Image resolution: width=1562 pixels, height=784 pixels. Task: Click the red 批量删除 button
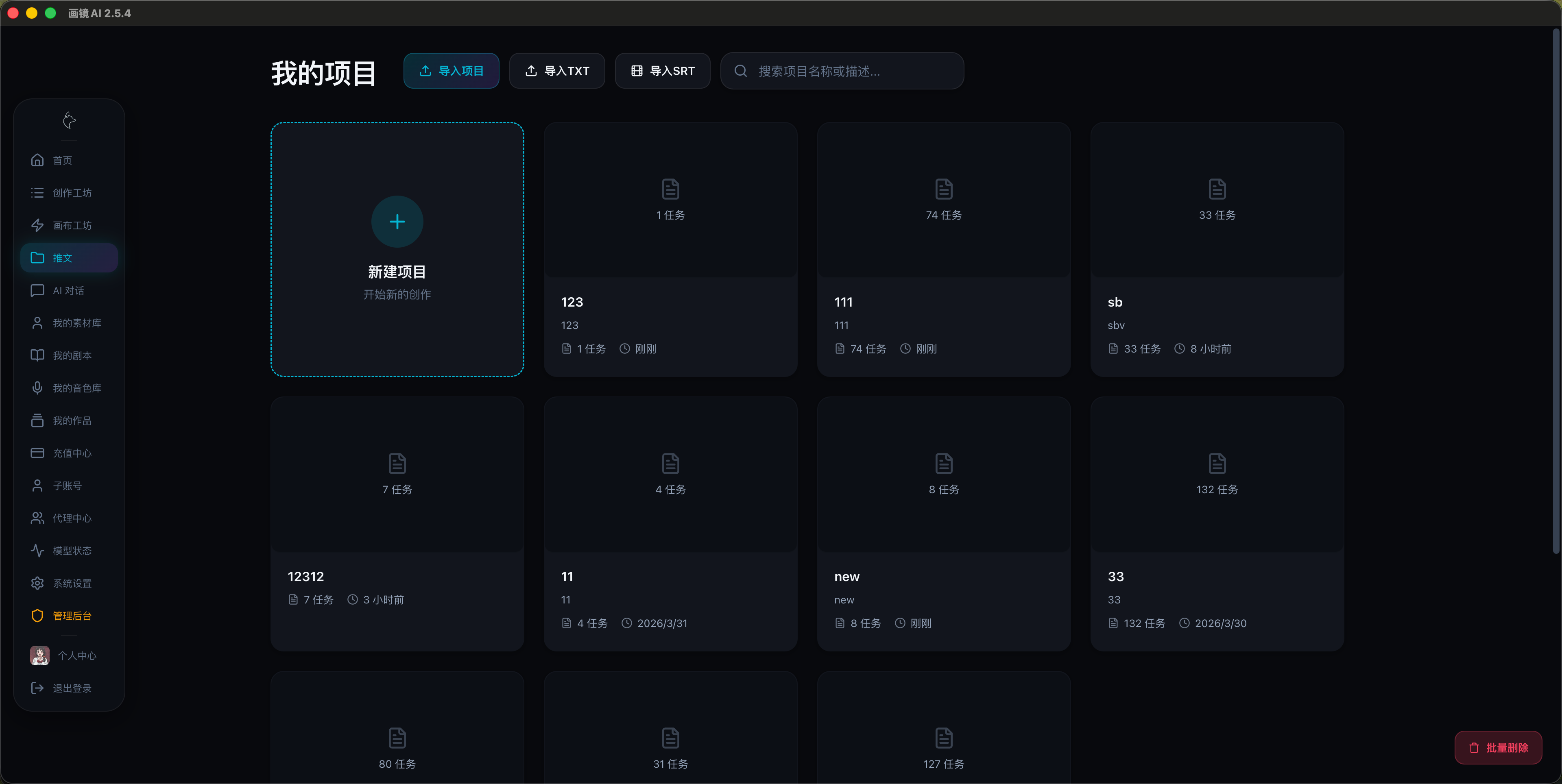[x=1498, y=748]
